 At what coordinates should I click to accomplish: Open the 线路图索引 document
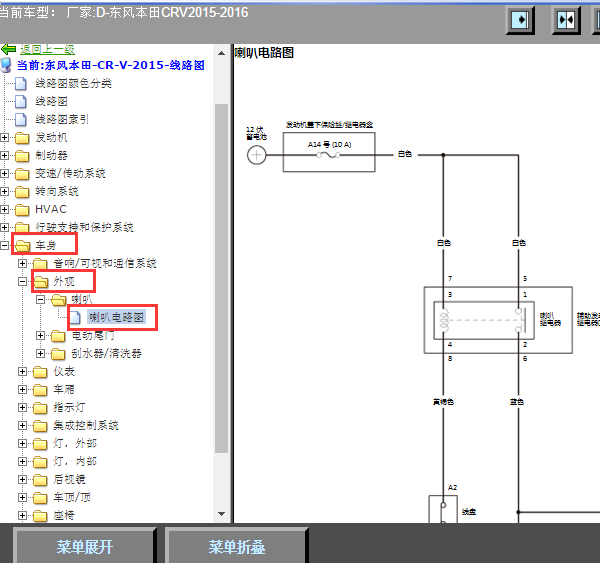[62, 119]
